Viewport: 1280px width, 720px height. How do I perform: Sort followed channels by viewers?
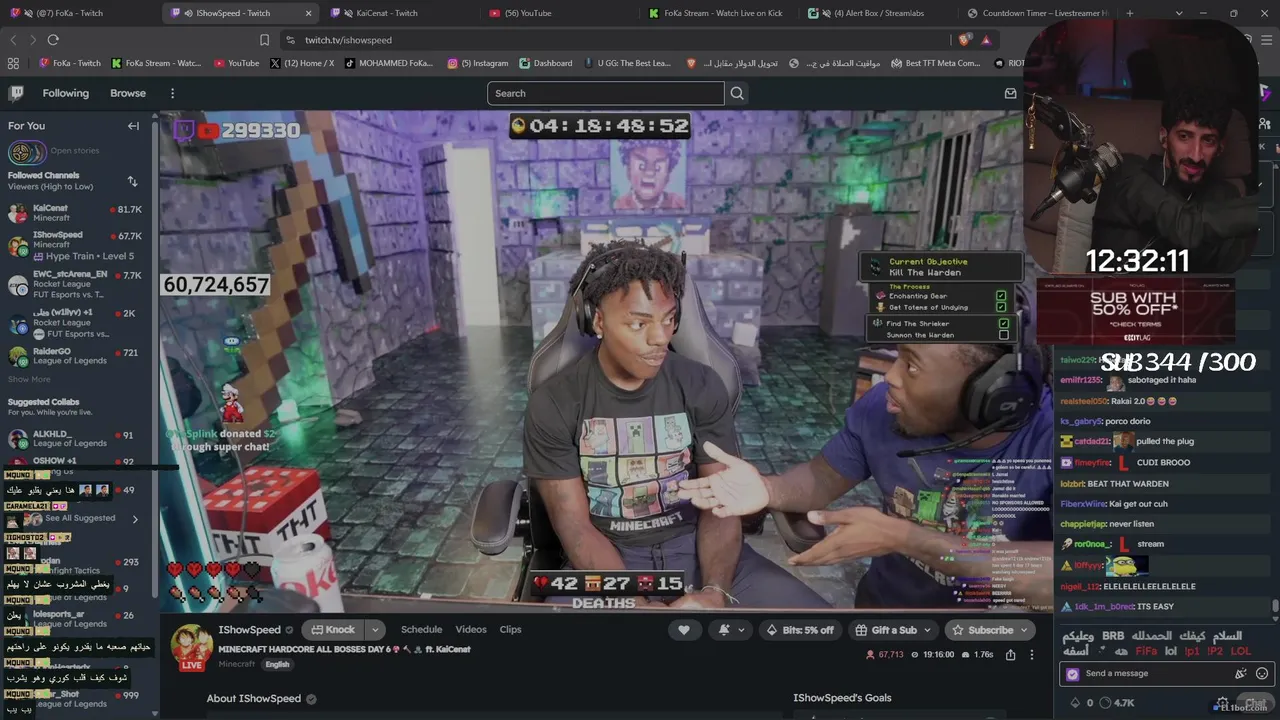132,181
